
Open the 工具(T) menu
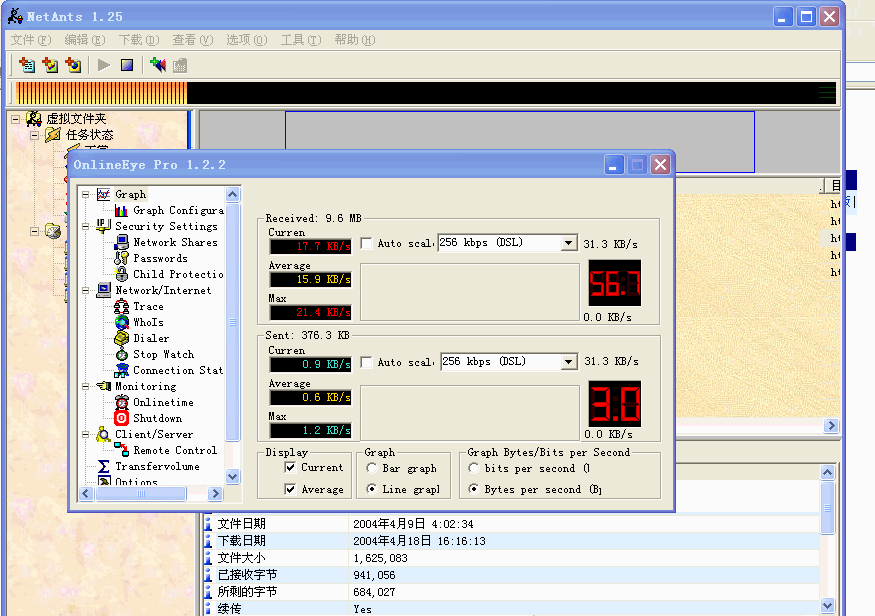(301, 40)
